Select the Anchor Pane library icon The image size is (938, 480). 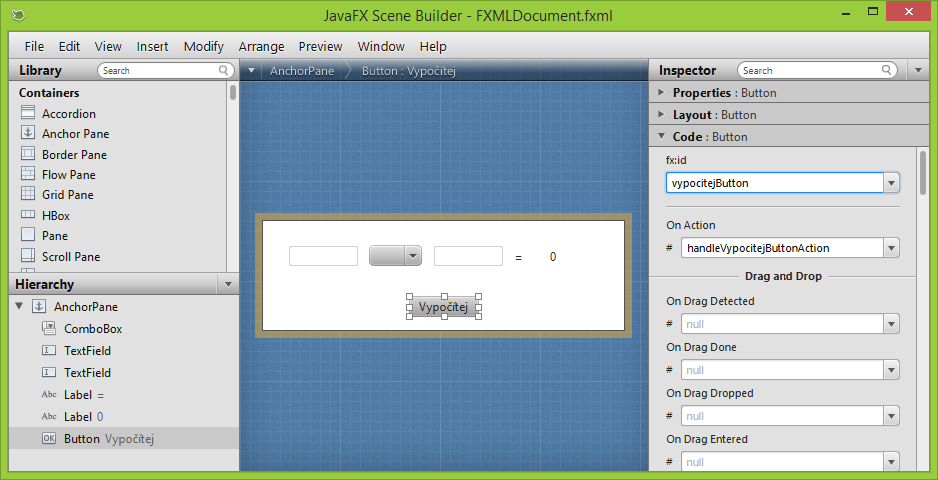[28, 133]
